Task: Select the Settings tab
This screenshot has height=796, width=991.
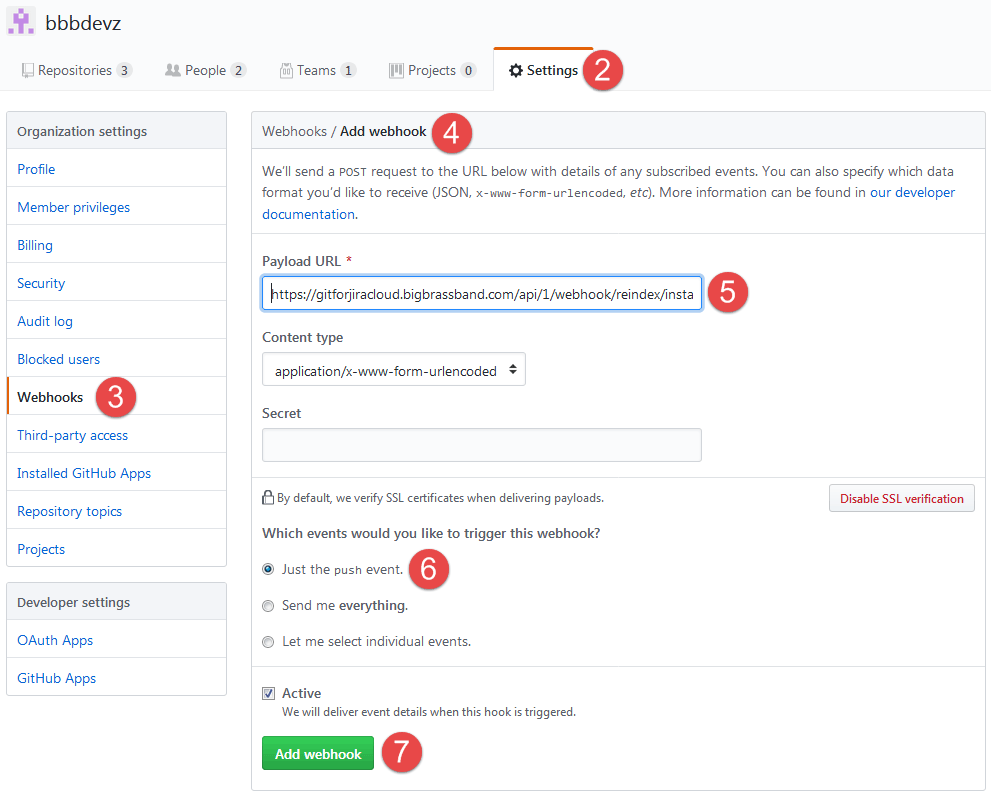Action: pyautogui.click(x=544, y=70)
